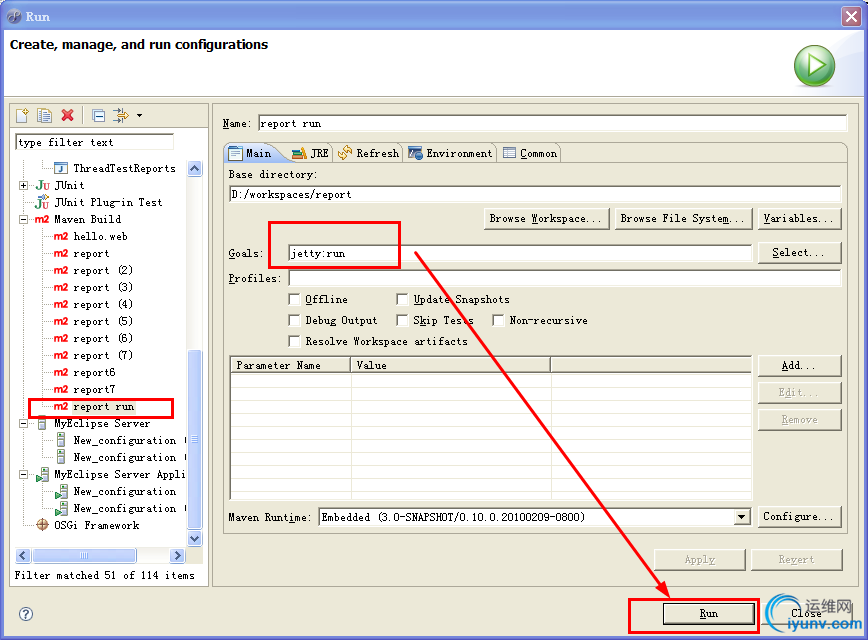Screen dimensions: 868x640
Task: Enable the Non-recursive checkbox
Action: pos(498,321)
